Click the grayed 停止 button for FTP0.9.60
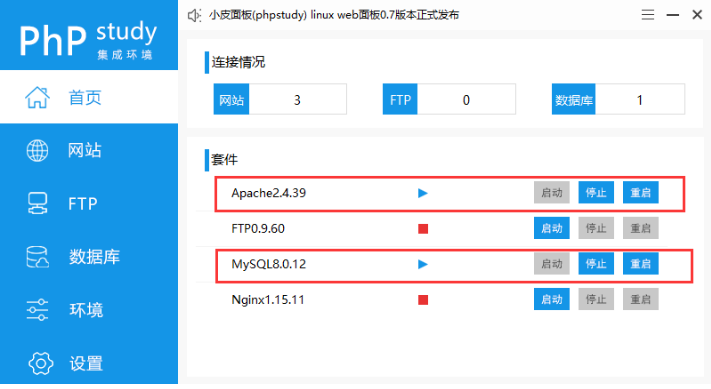Screen dimensions: 711x389 596,228
